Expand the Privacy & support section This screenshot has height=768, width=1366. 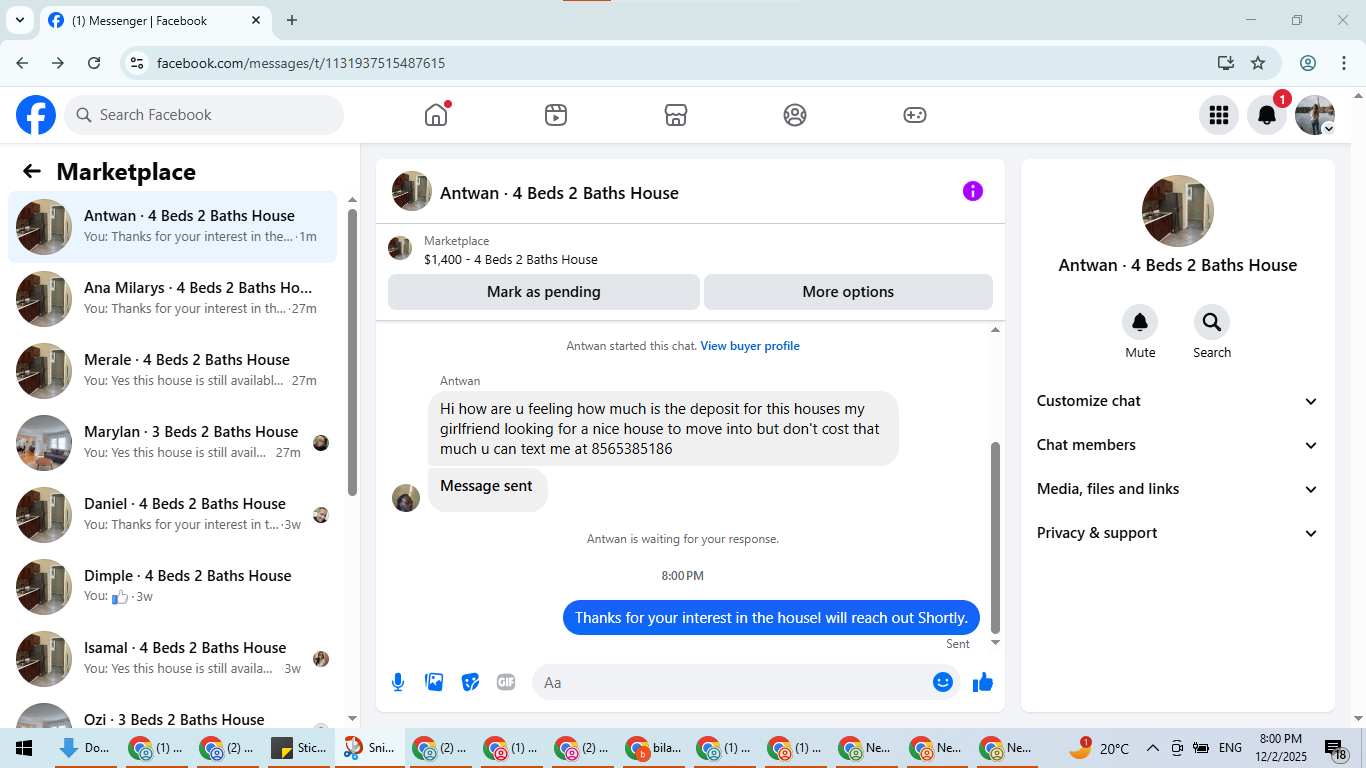point(1178,533)
